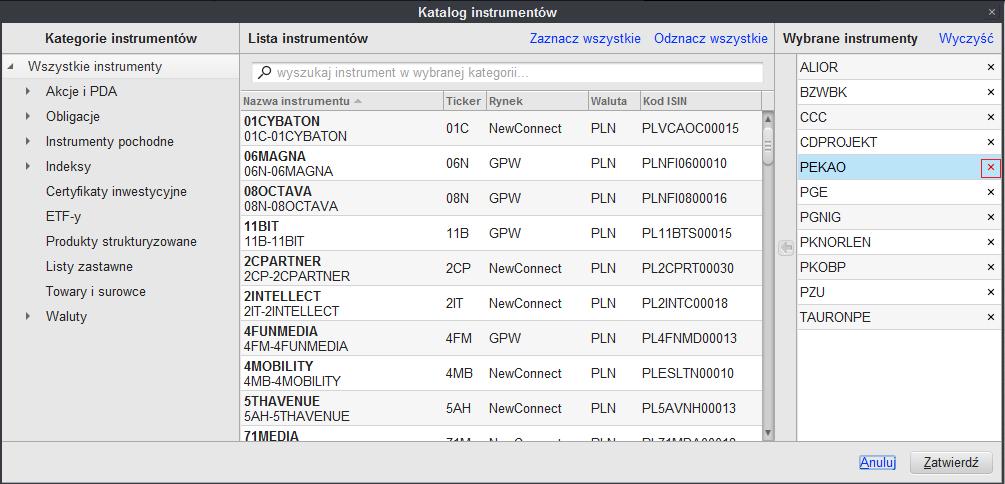Select the 4FUNMEDIA instrument row
The height and width of the screenshot is (484, 1005).
[501, 338]
